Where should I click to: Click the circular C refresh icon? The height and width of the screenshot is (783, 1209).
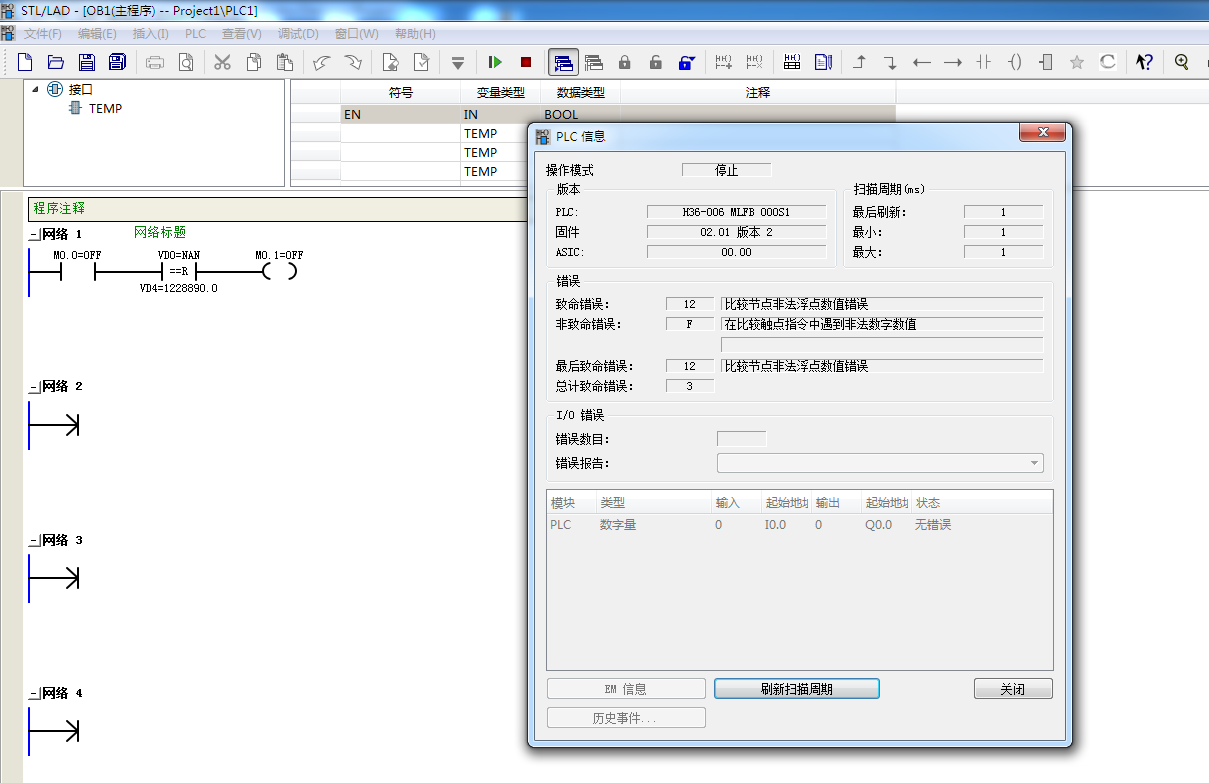click(1108, 62)
